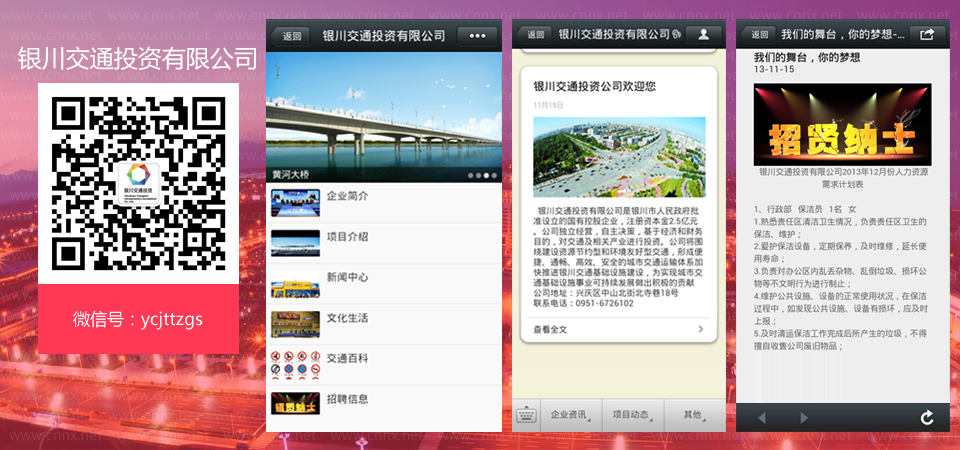This screenshot has height=450, width=960.
Task: Tap the share icon in article screen
Action: coord(927,35)
